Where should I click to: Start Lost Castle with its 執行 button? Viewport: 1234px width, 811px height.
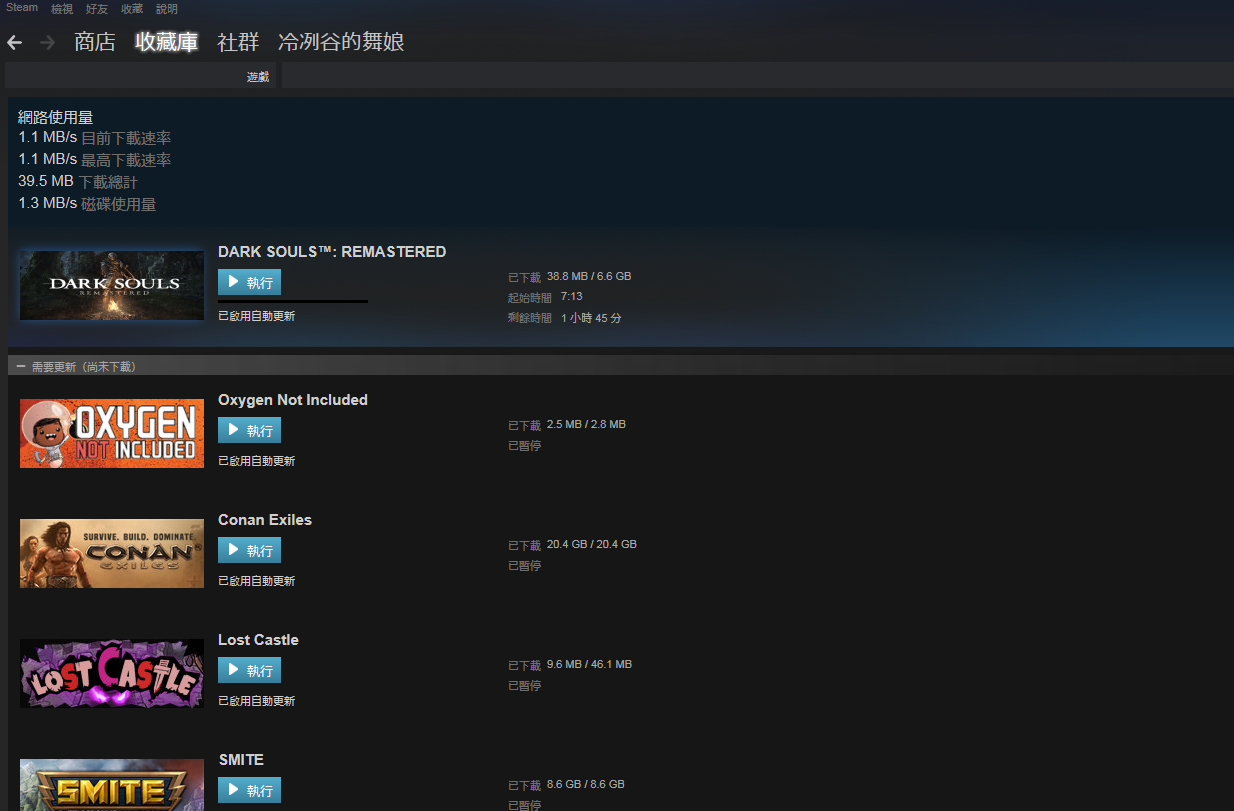click(x=249, y=670)
